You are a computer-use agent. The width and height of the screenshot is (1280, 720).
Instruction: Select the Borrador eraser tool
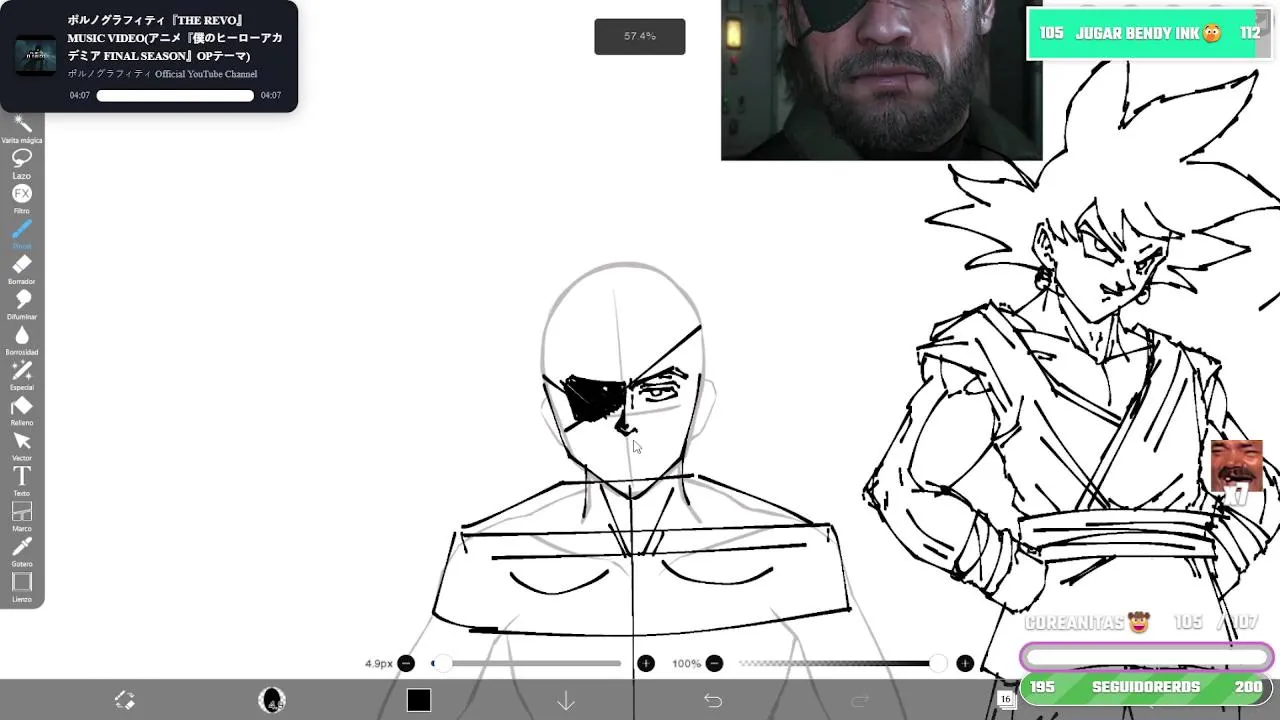tap(22, 268)
